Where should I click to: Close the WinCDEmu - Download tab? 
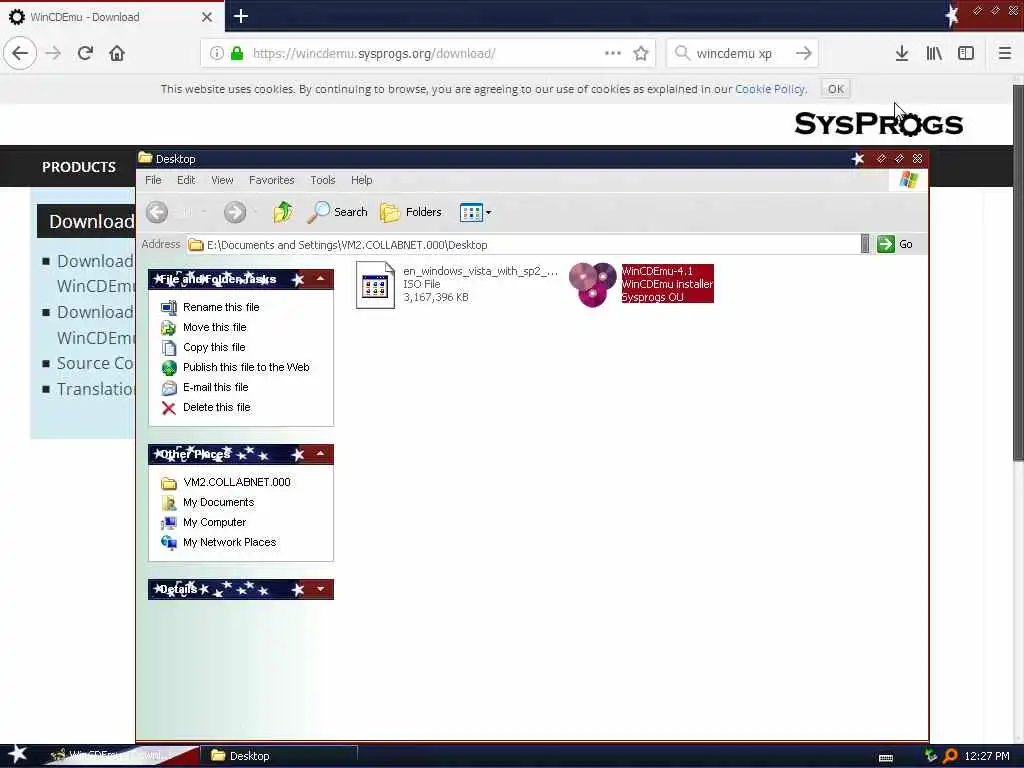coord(207,17)
